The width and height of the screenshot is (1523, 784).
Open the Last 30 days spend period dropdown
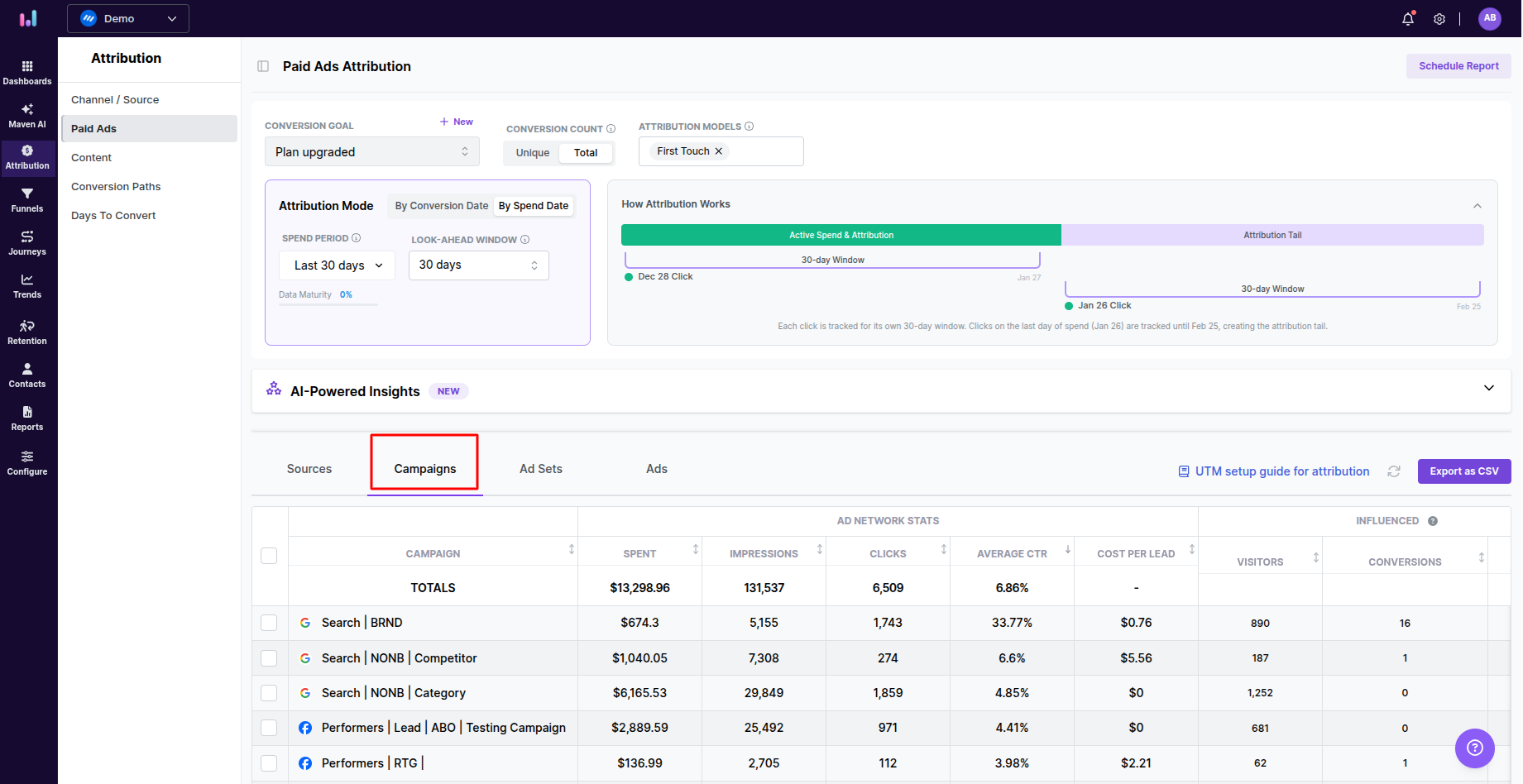click(338, 265)
